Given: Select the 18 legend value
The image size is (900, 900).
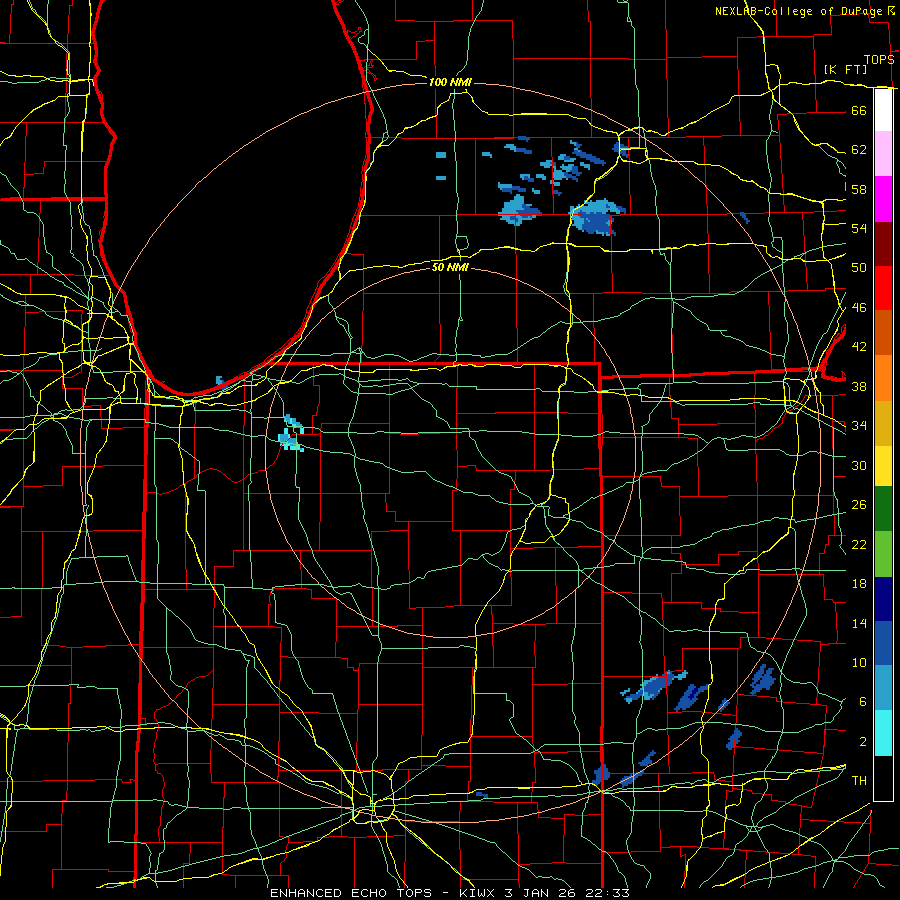Looking at the screenshot, I should 859,584.
